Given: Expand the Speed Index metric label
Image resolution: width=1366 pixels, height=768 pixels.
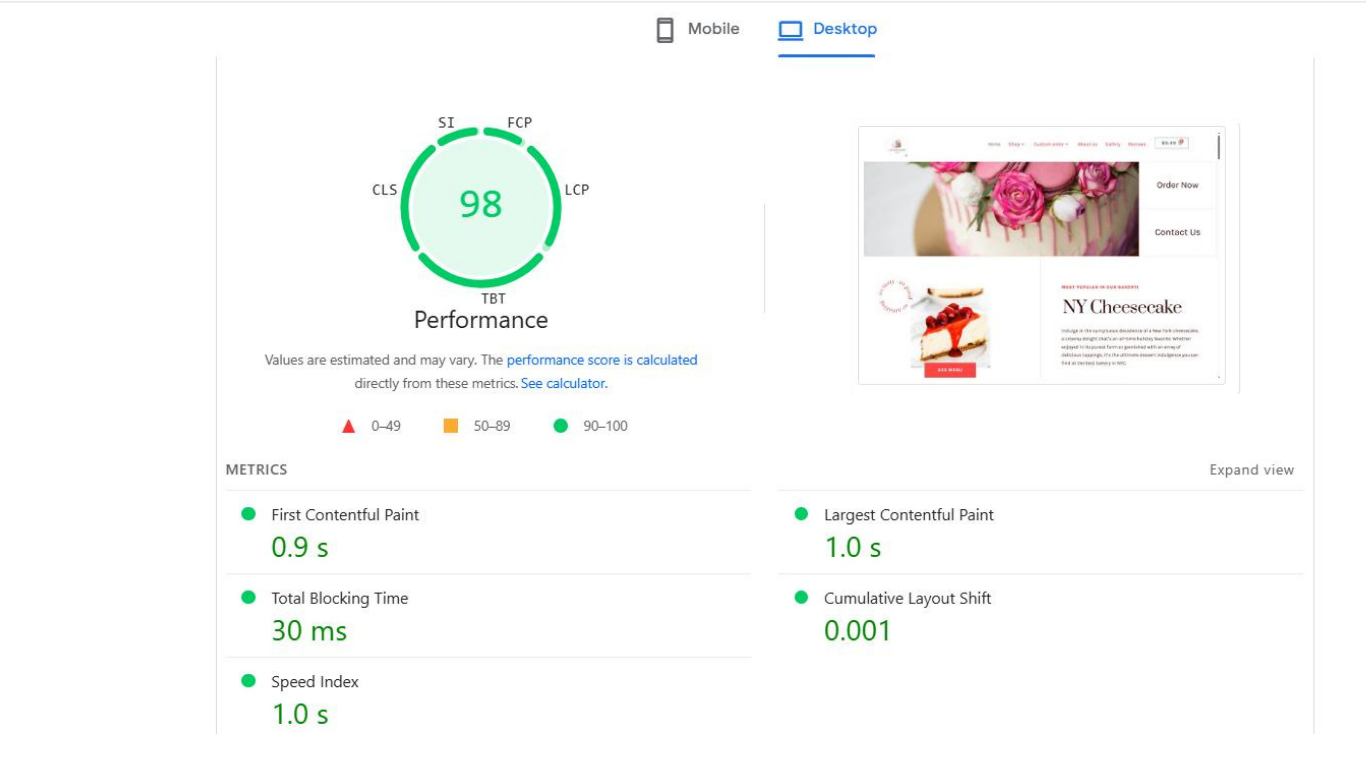Looking at the screenshot, I should coord(314,682).
